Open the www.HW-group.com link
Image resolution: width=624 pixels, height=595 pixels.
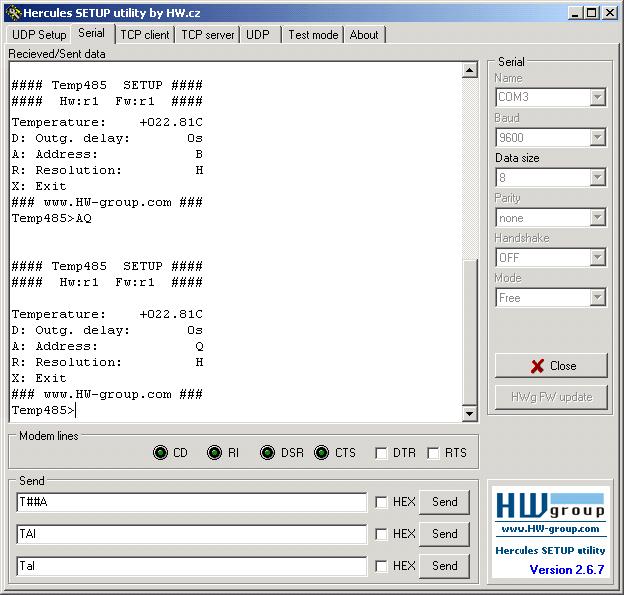550,529
